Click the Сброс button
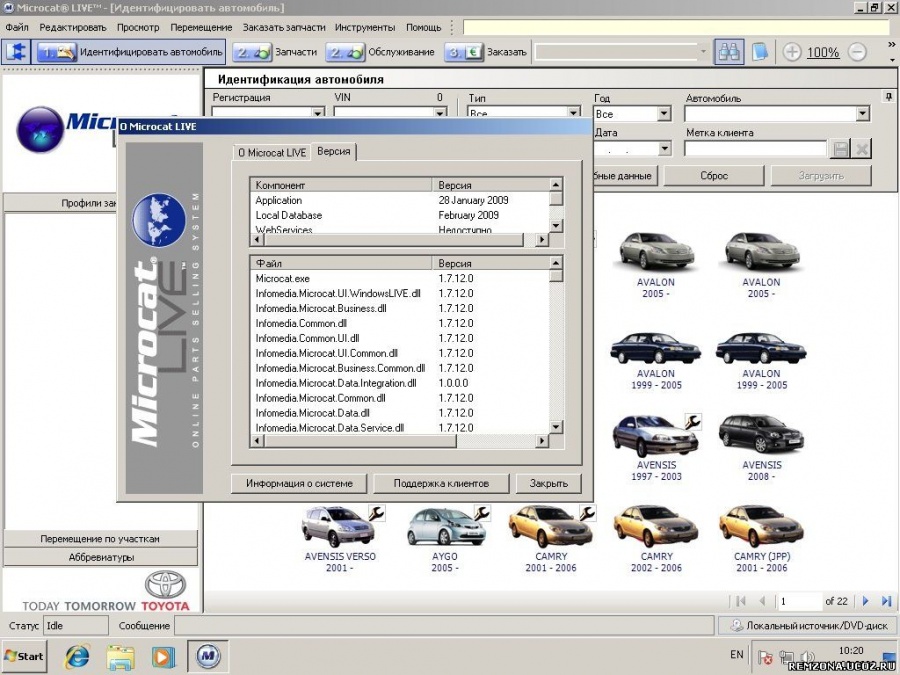This screenshot has height=675, width=900. (713, 176)
